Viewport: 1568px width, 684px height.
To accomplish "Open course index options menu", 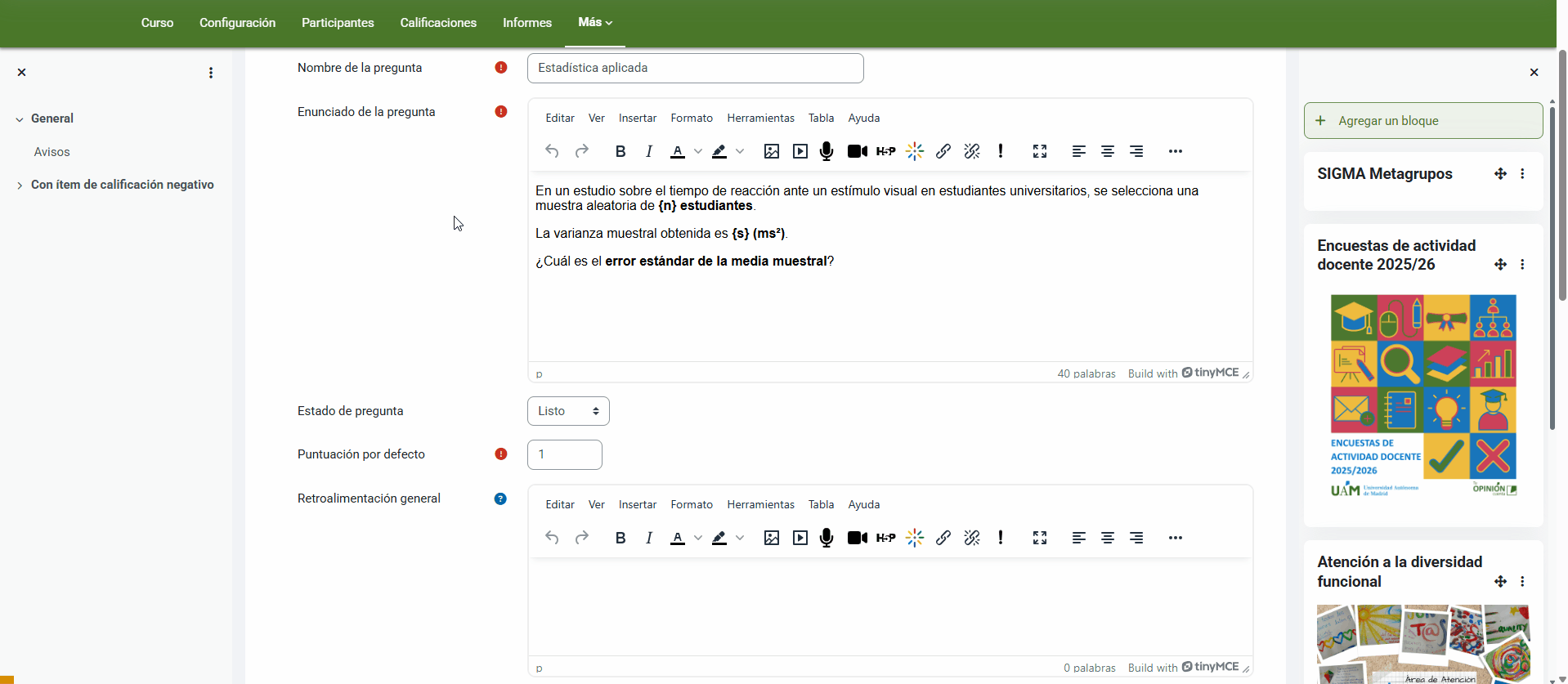I will tap(211, 73).
